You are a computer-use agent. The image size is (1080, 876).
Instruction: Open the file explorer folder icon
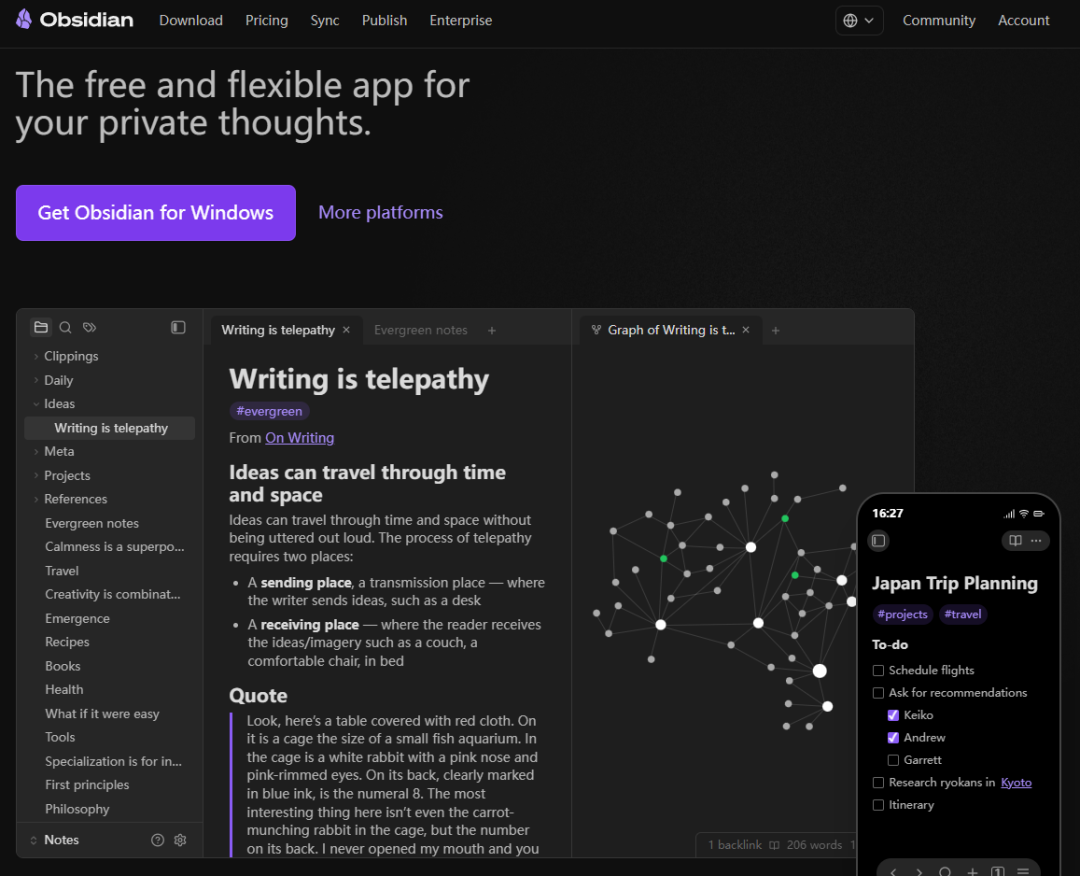(x=41, y=327)
